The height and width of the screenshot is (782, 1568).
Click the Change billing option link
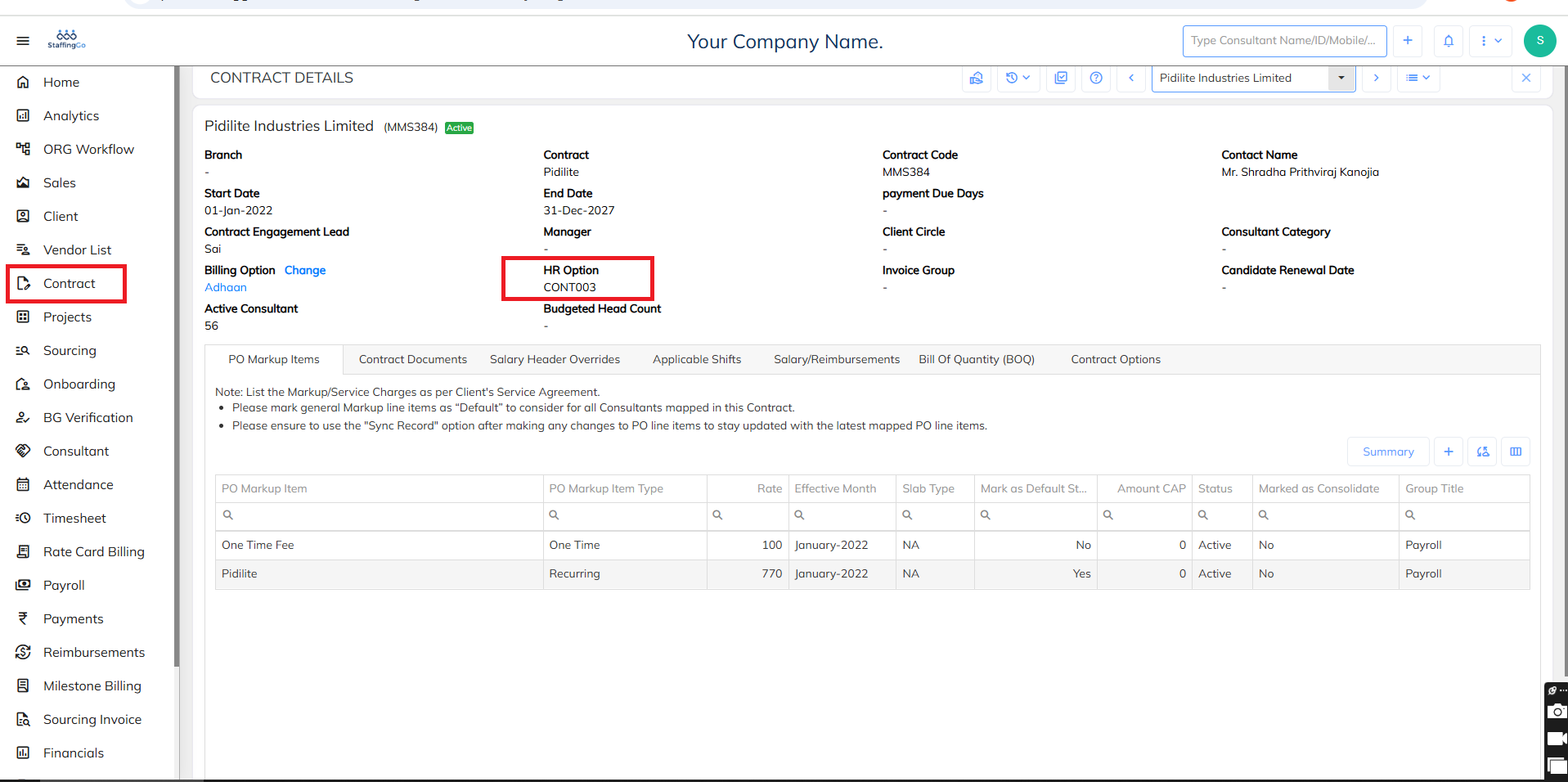point(305,270)
